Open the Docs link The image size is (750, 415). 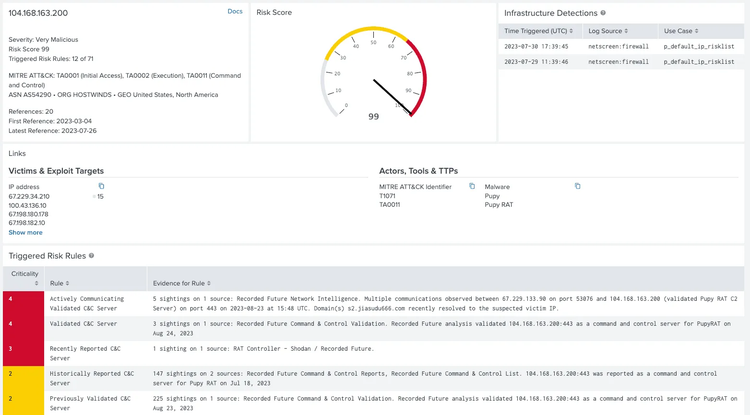(x=234, y=11)
